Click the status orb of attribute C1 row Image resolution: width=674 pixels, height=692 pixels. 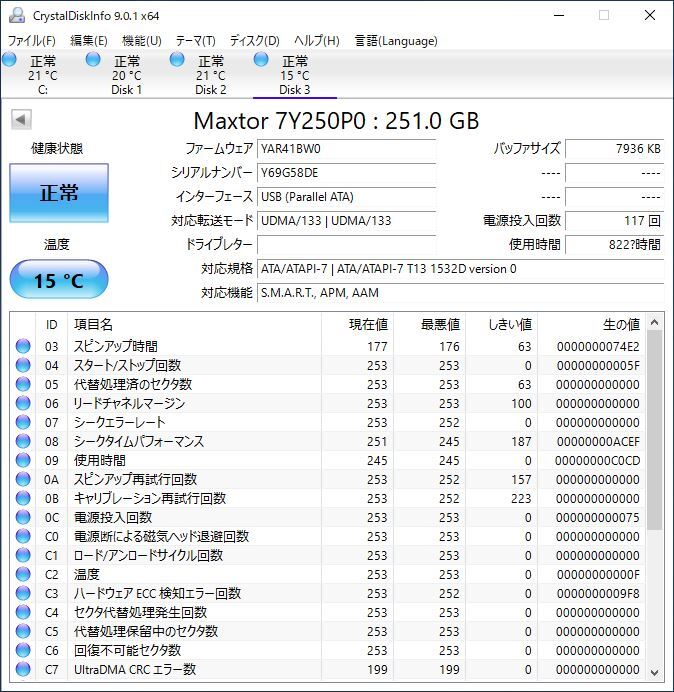click(x=23, y=555)
